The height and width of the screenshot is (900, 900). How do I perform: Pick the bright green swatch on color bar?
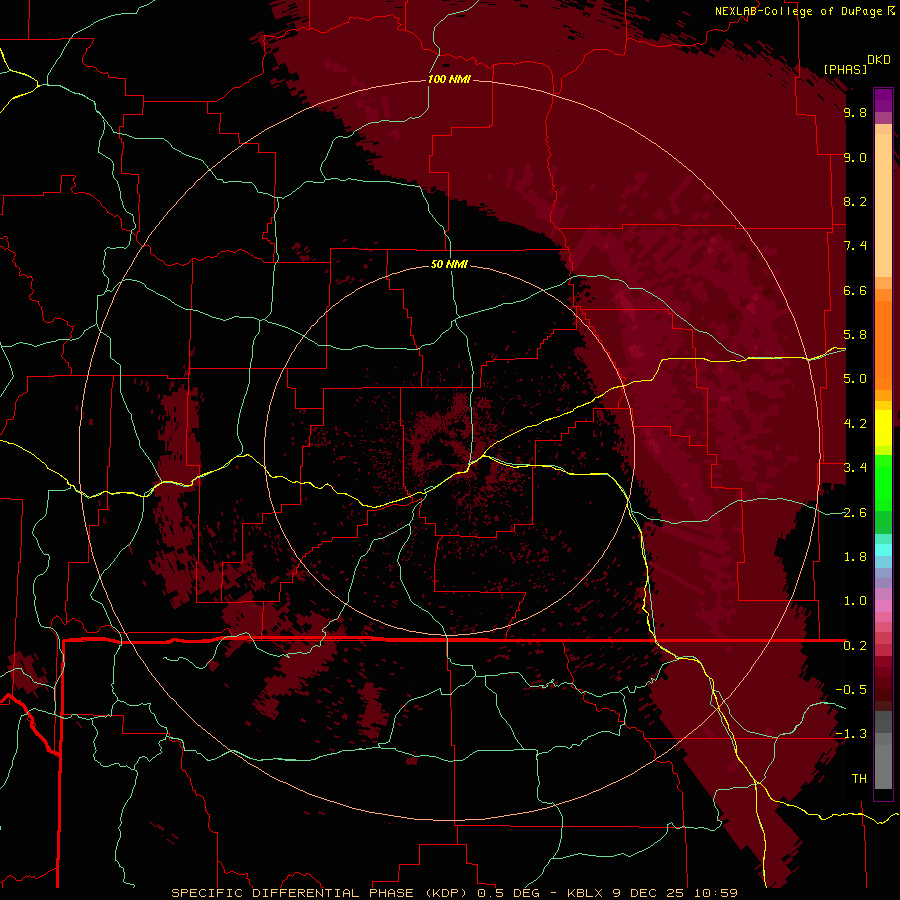883,482
